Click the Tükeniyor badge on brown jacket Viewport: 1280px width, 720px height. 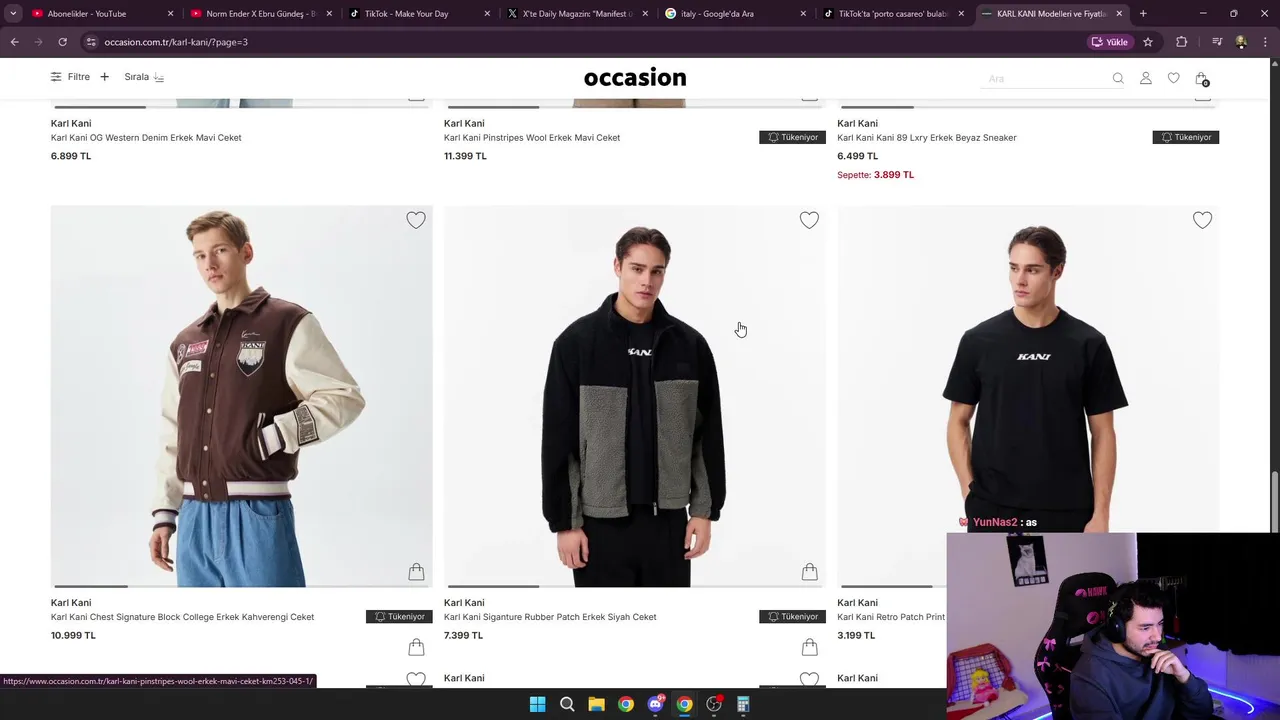399,617
